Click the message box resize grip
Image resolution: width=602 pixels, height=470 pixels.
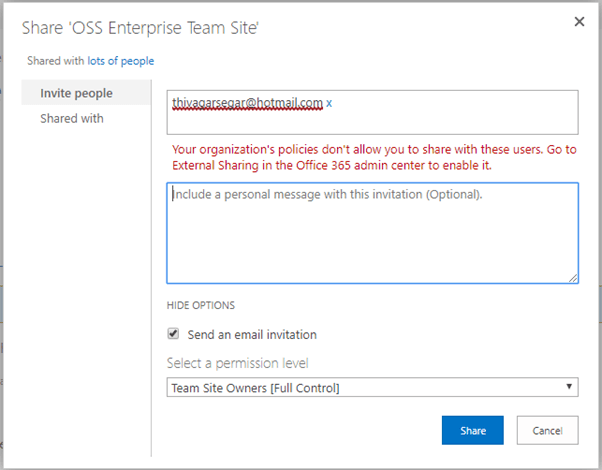573,278
